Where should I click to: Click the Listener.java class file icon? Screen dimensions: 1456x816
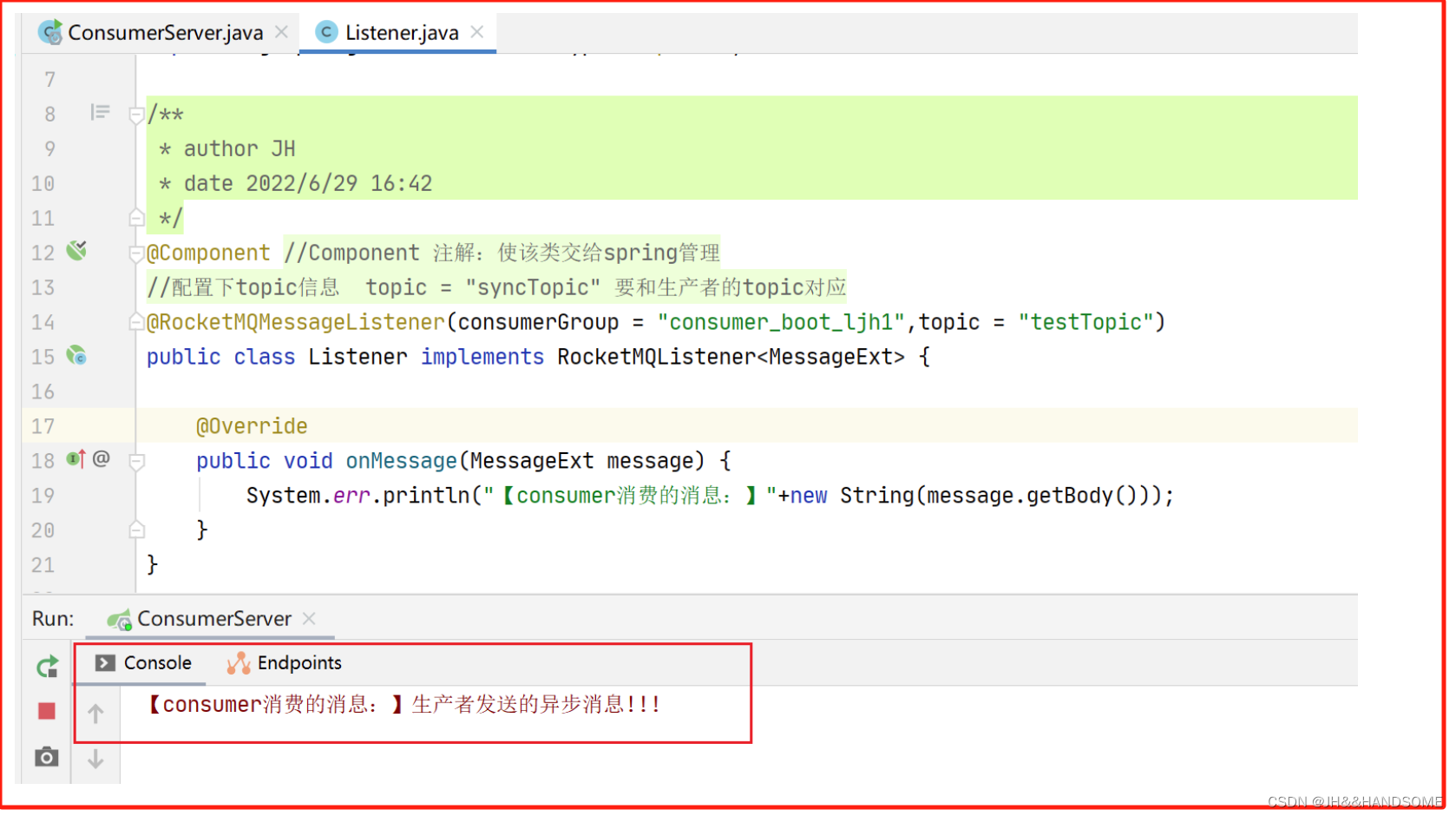(x=326, y=33)
